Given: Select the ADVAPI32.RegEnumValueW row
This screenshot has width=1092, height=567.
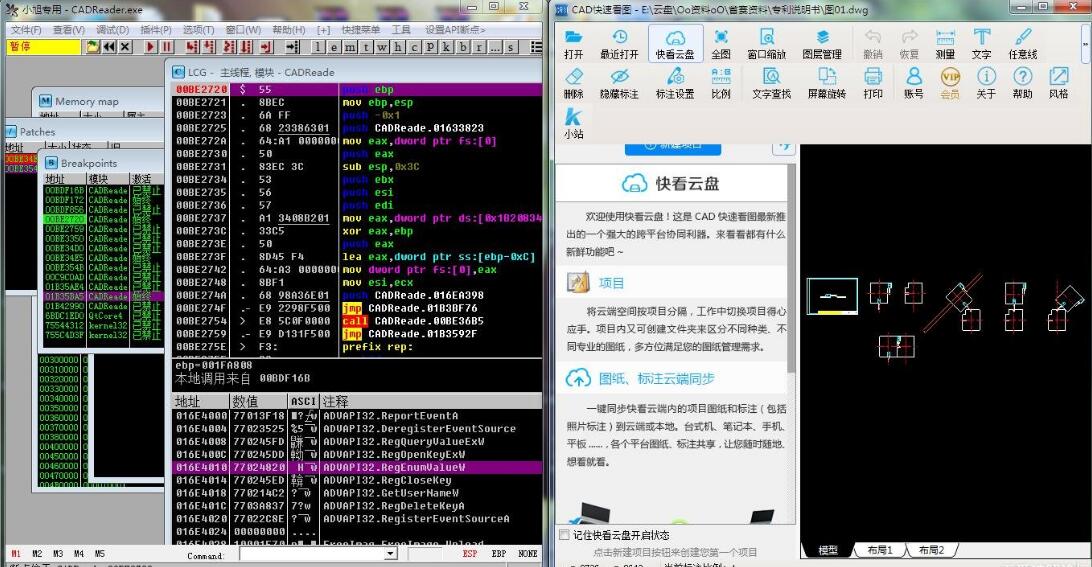Looking at the screenshot, I should pos(357,467).
